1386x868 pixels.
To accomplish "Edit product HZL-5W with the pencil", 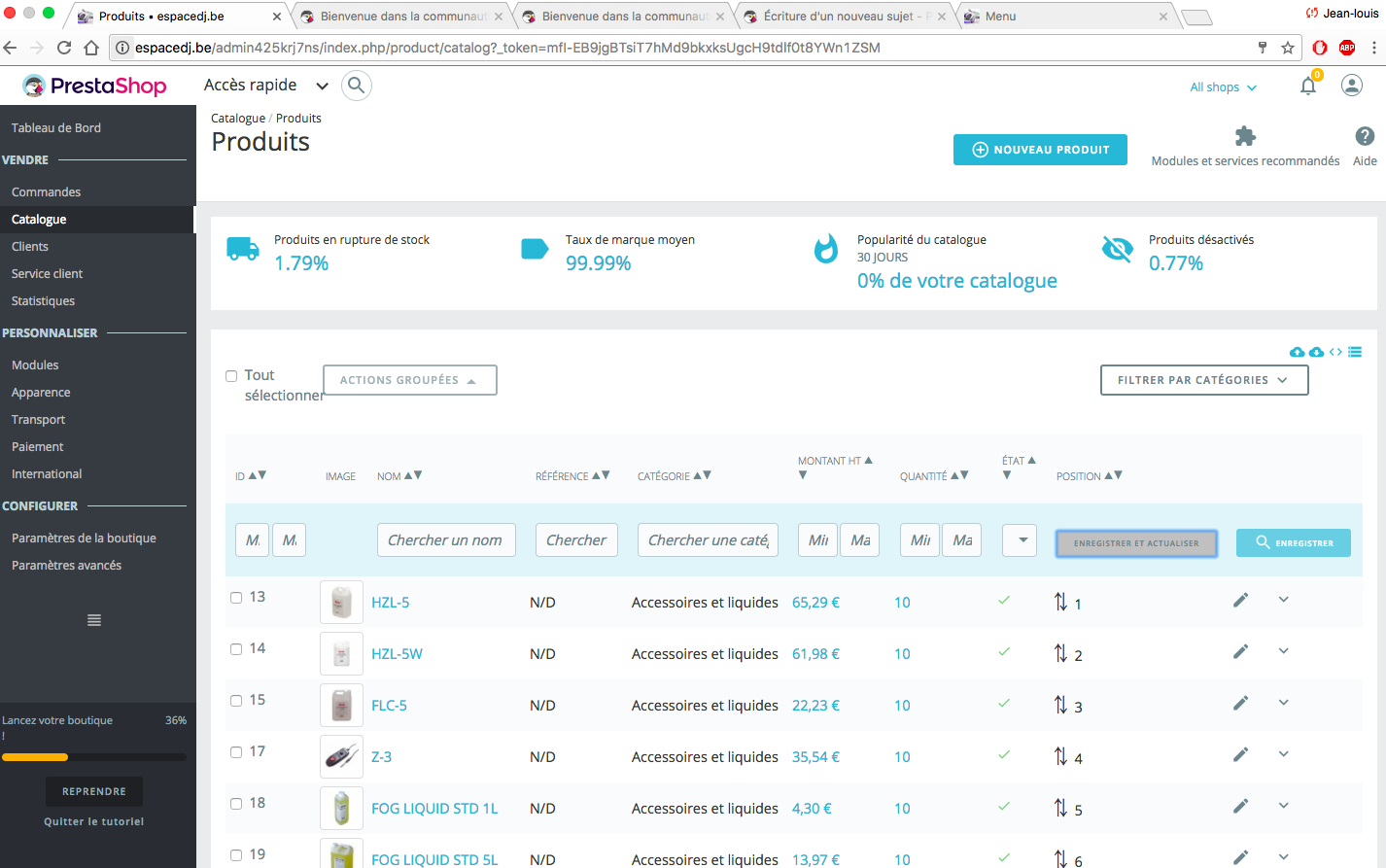I will [1240, 652].
